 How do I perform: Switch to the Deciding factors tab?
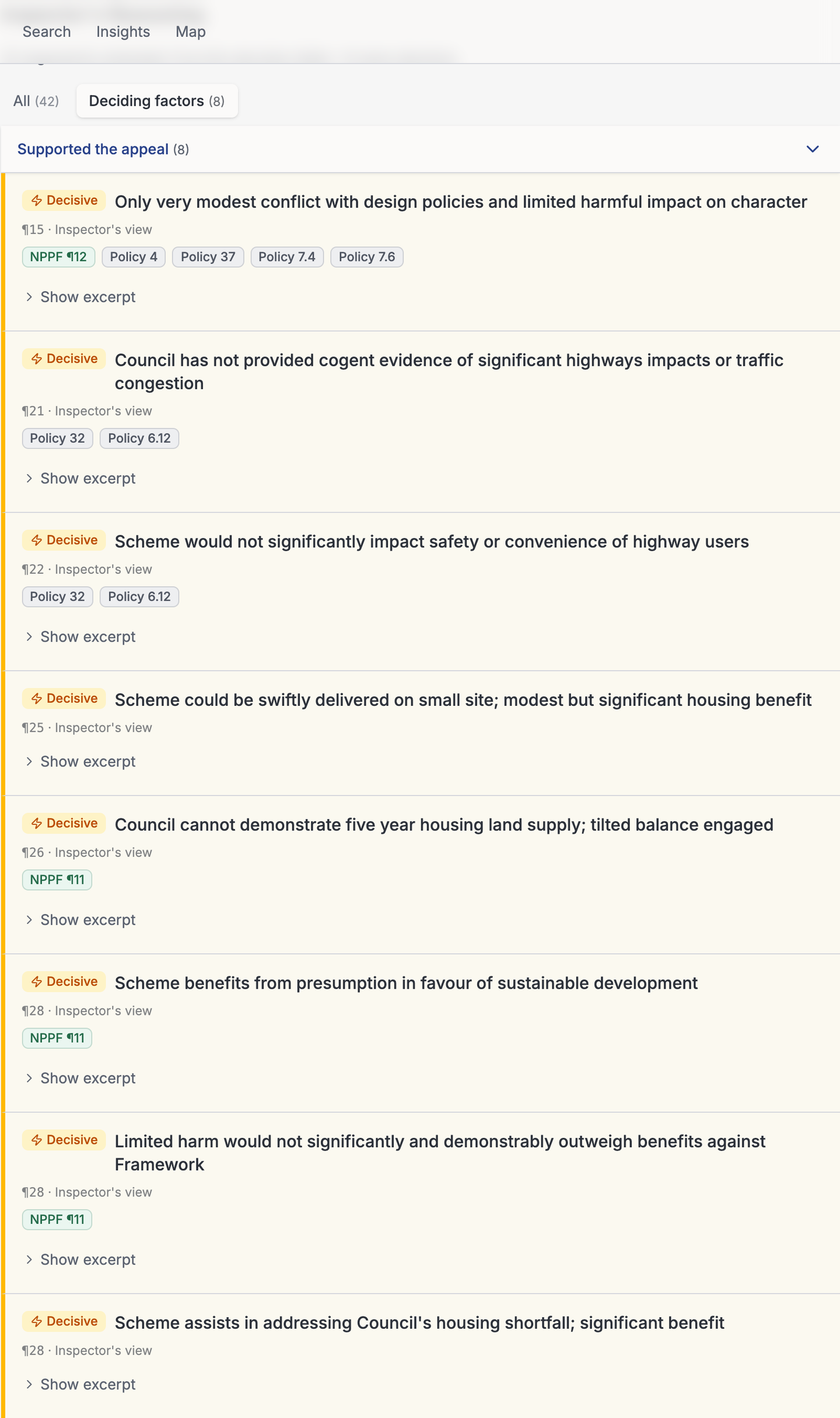156,100
